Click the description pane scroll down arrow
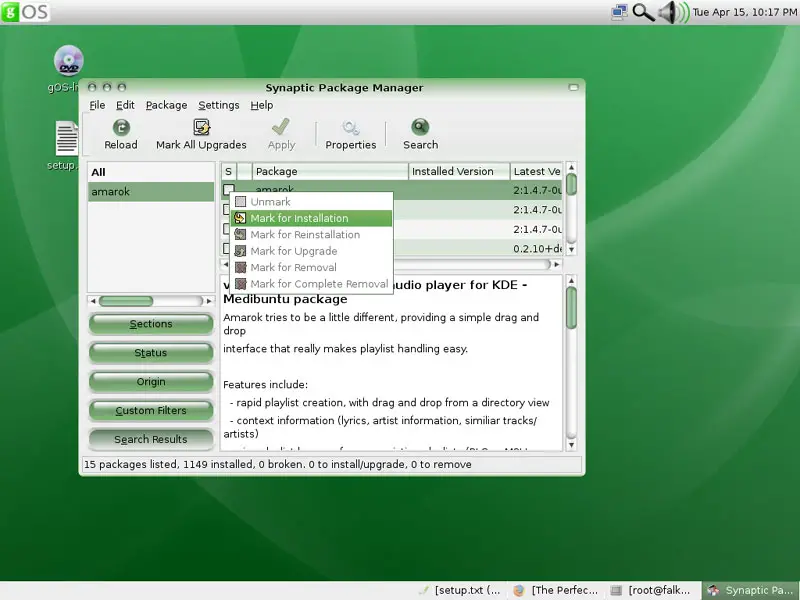This screenshot has height=600, width=800. point(571,445)
